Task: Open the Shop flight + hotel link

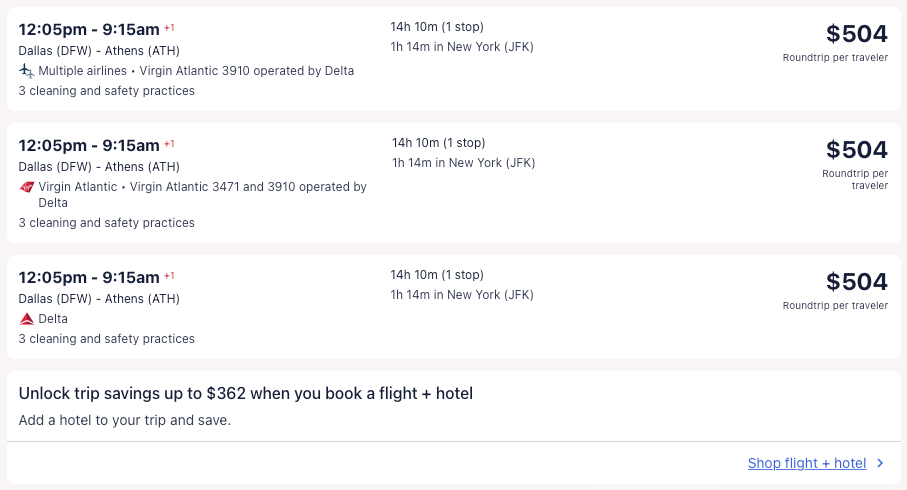Action: coord(806,463)
